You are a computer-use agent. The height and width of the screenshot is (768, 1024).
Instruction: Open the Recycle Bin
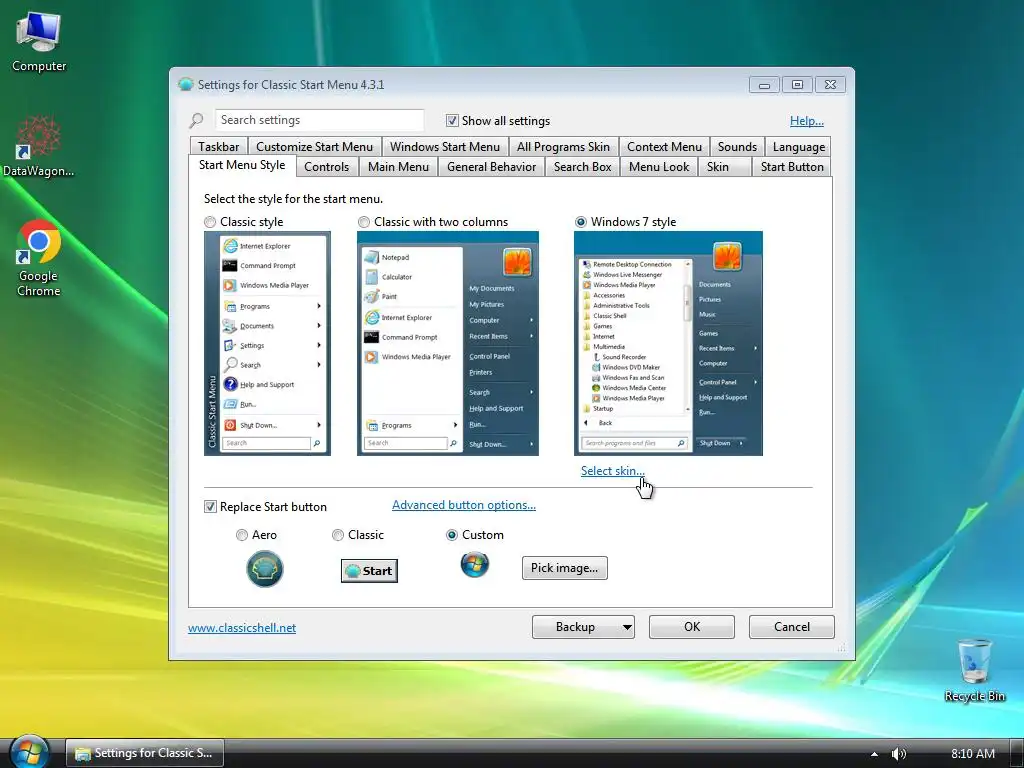tap(974, 671)
